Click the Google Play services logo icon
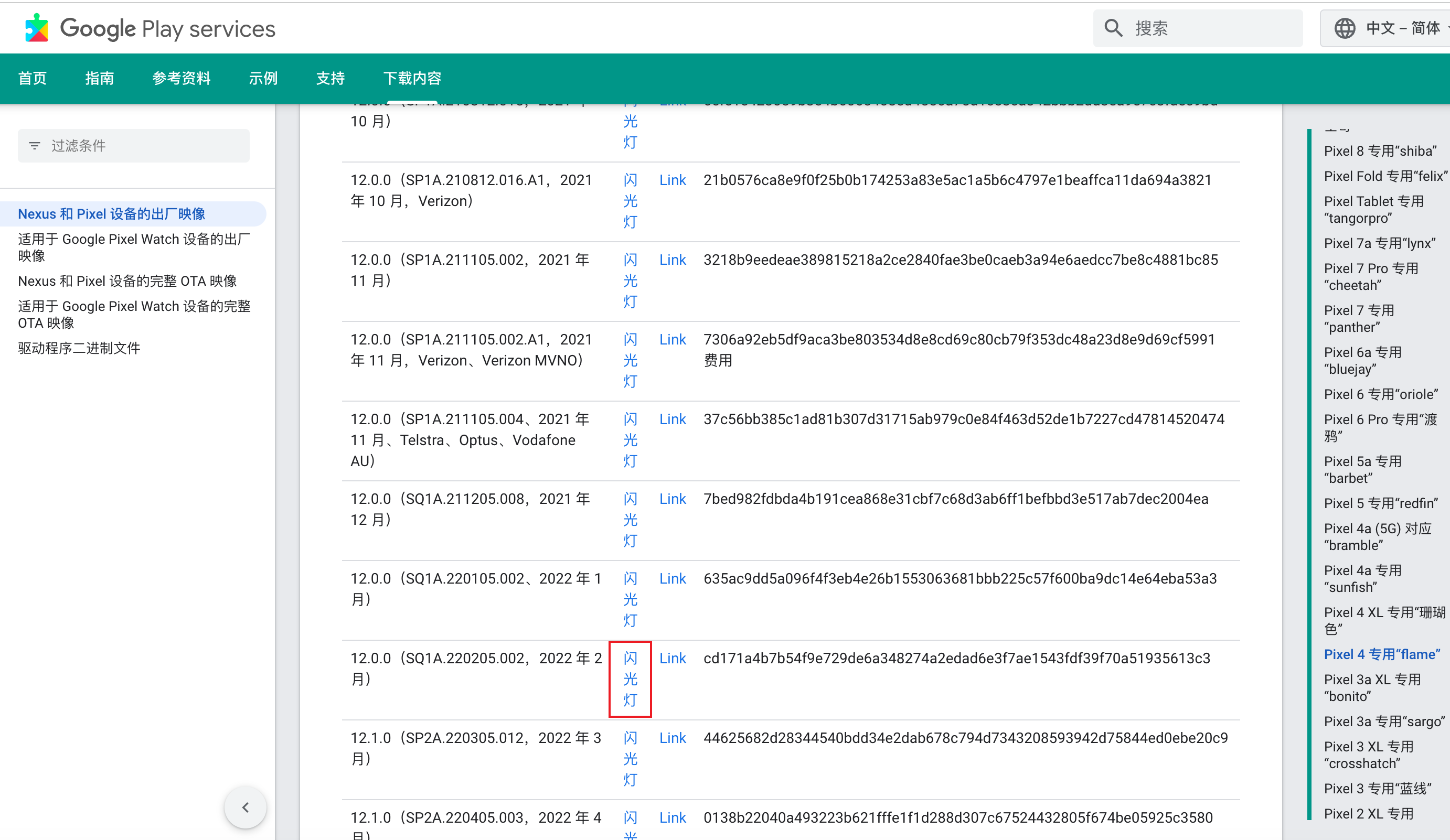Viewport: 1450px width, 840px height. [x=37, y=28]
